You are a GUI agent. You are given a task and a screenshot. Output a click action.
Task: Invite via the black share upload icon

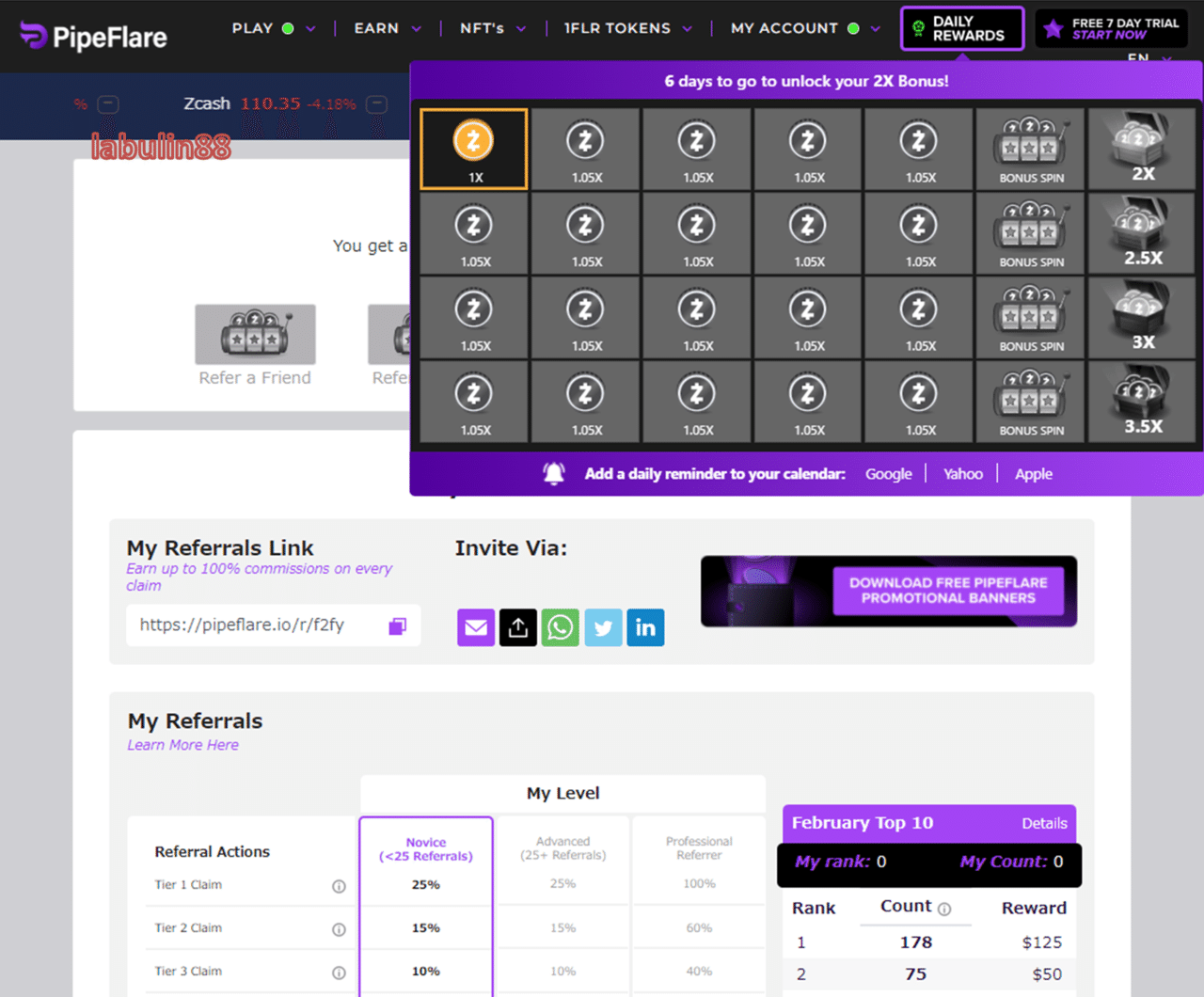pyautogui.click(x=518, y=627)
